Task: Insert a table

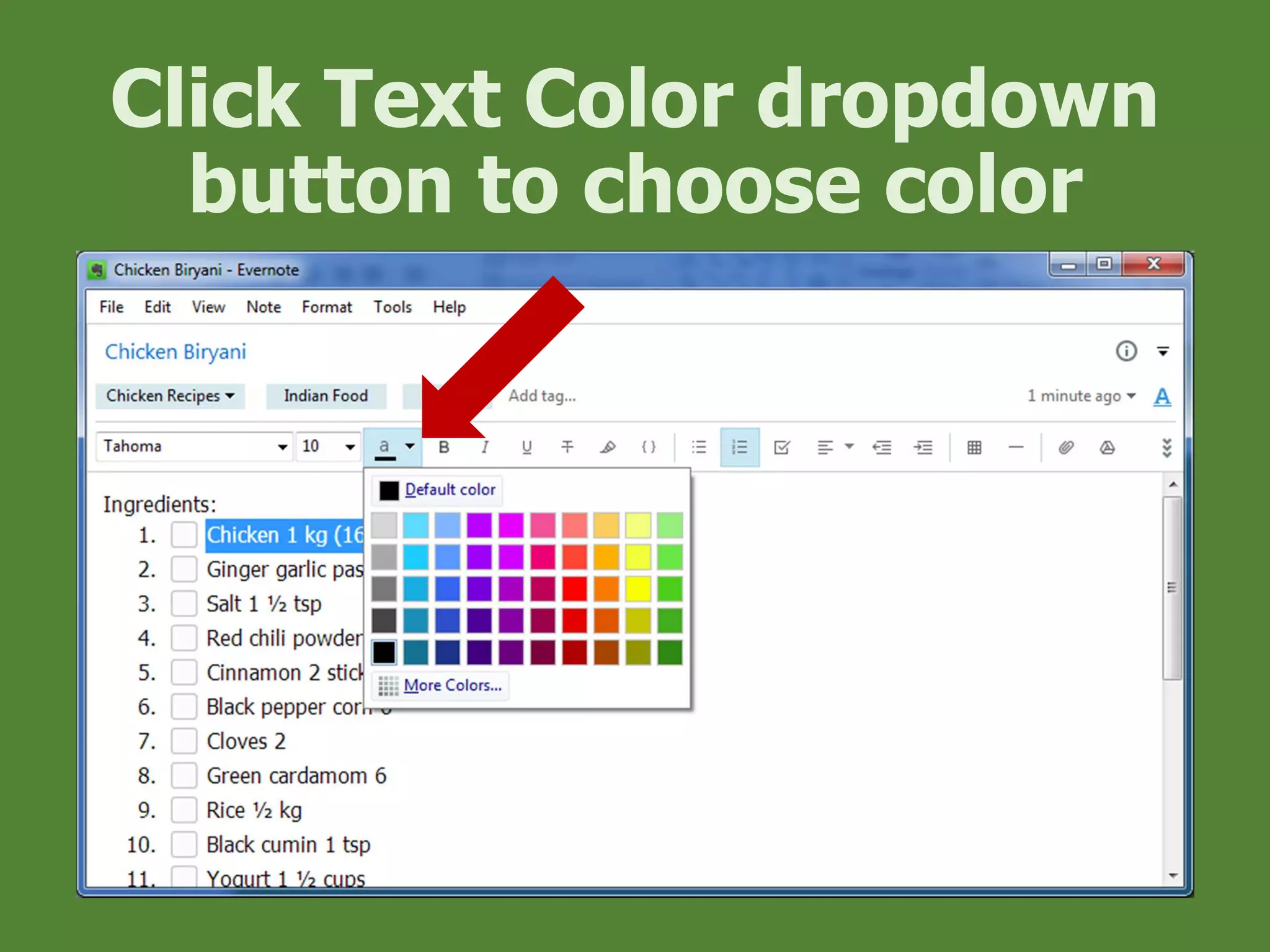Action: tap(974, 447)
